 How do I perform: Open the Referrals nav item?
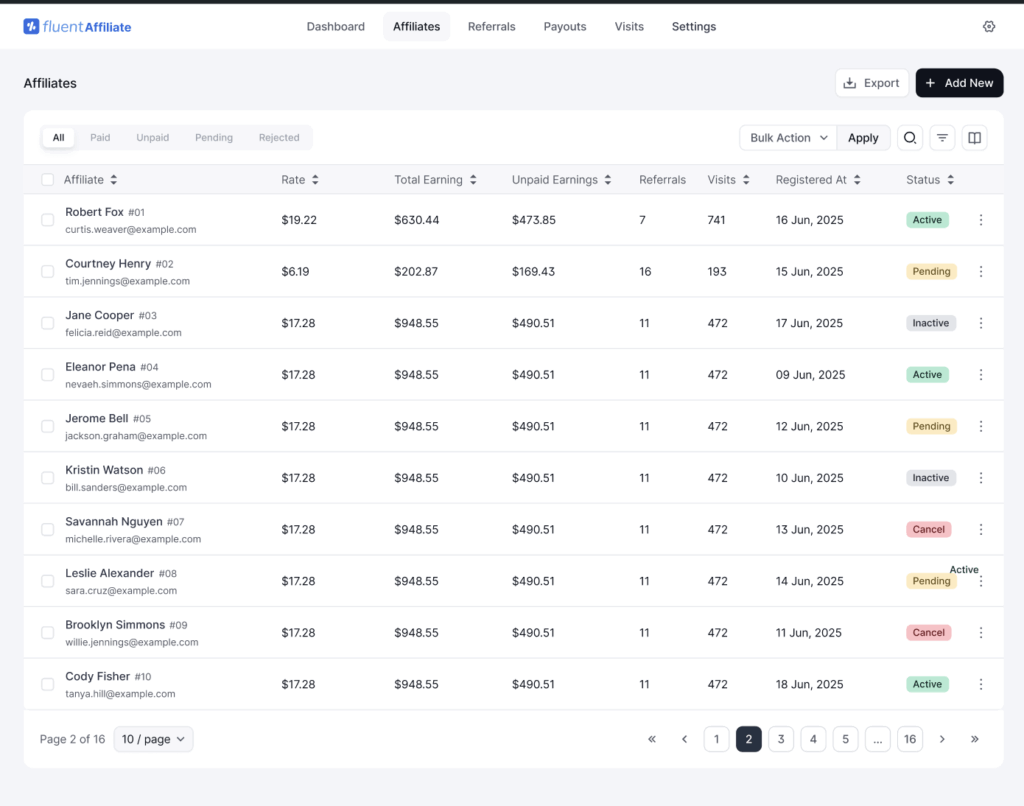(492, 27)
